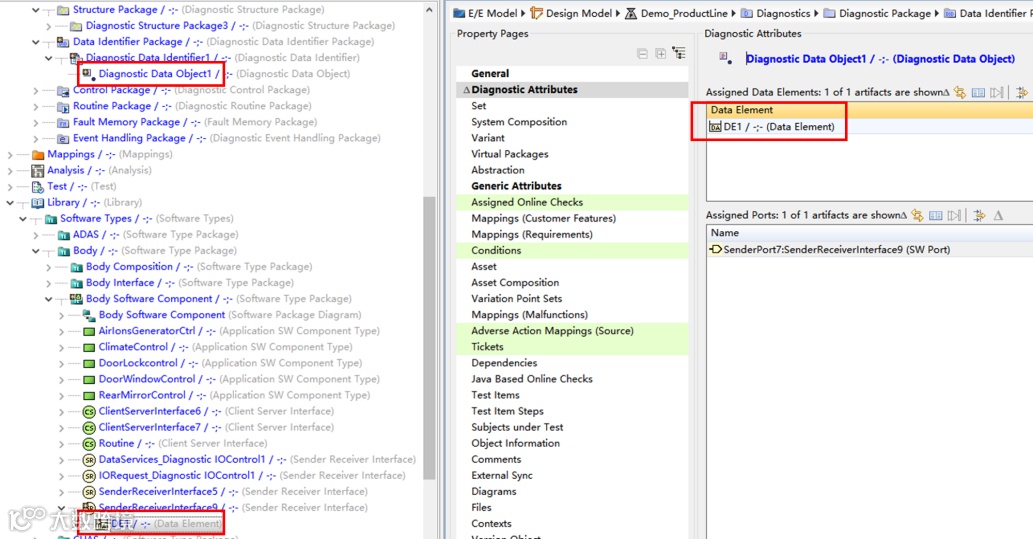This screenshot has height=539, width=1033.
Task: Collapse the Diagnostic Attributes section in Property Pages
Action: pyautogui.click(x=466, y=90)
